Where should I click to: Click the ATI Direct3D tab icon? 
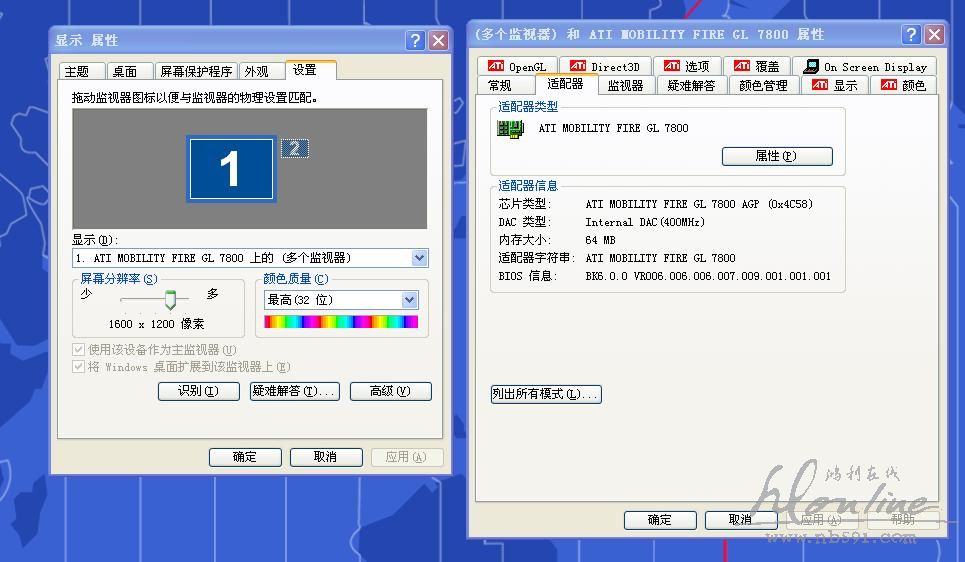[578, 67]
